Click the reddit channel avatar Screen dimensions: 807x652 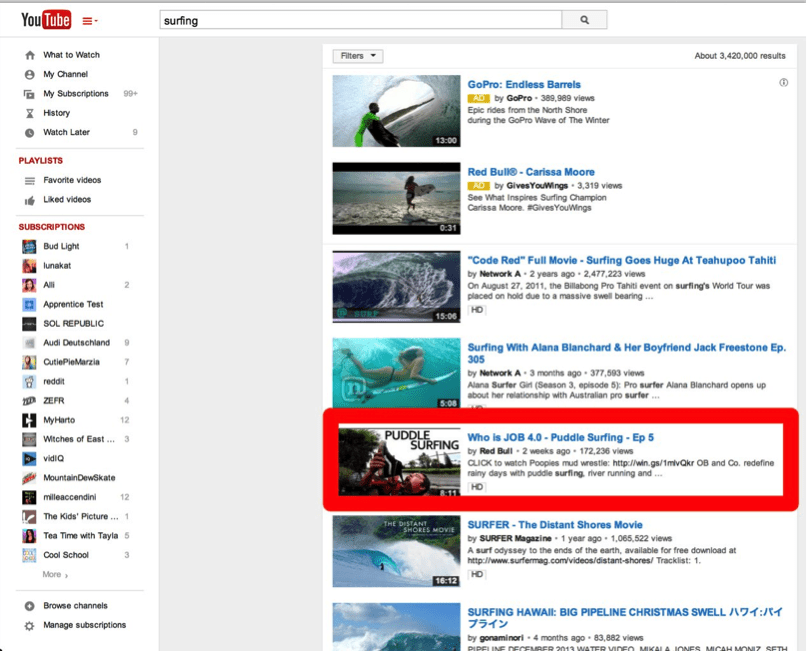(x=29, y=382)
